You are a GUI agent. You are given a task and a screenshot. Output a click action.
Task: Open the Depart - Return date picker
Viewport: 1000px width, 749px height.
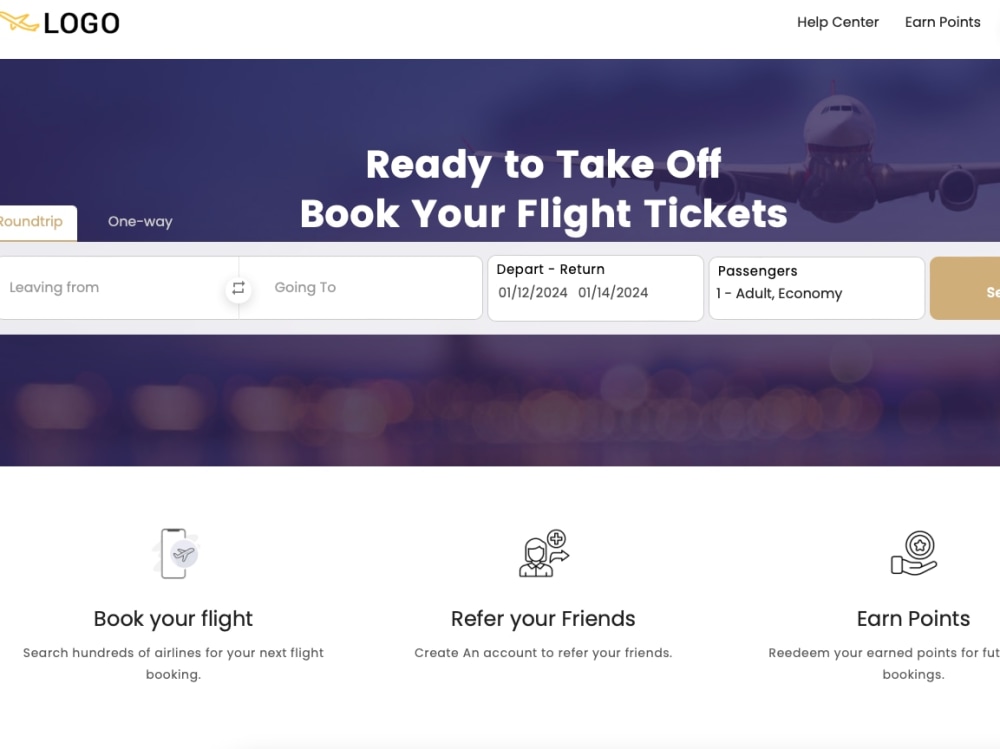594,287
